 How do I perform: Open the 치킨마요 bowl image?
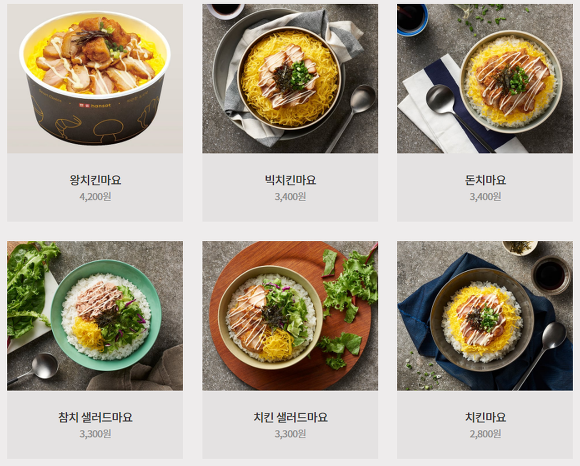[x=485, y=316]
